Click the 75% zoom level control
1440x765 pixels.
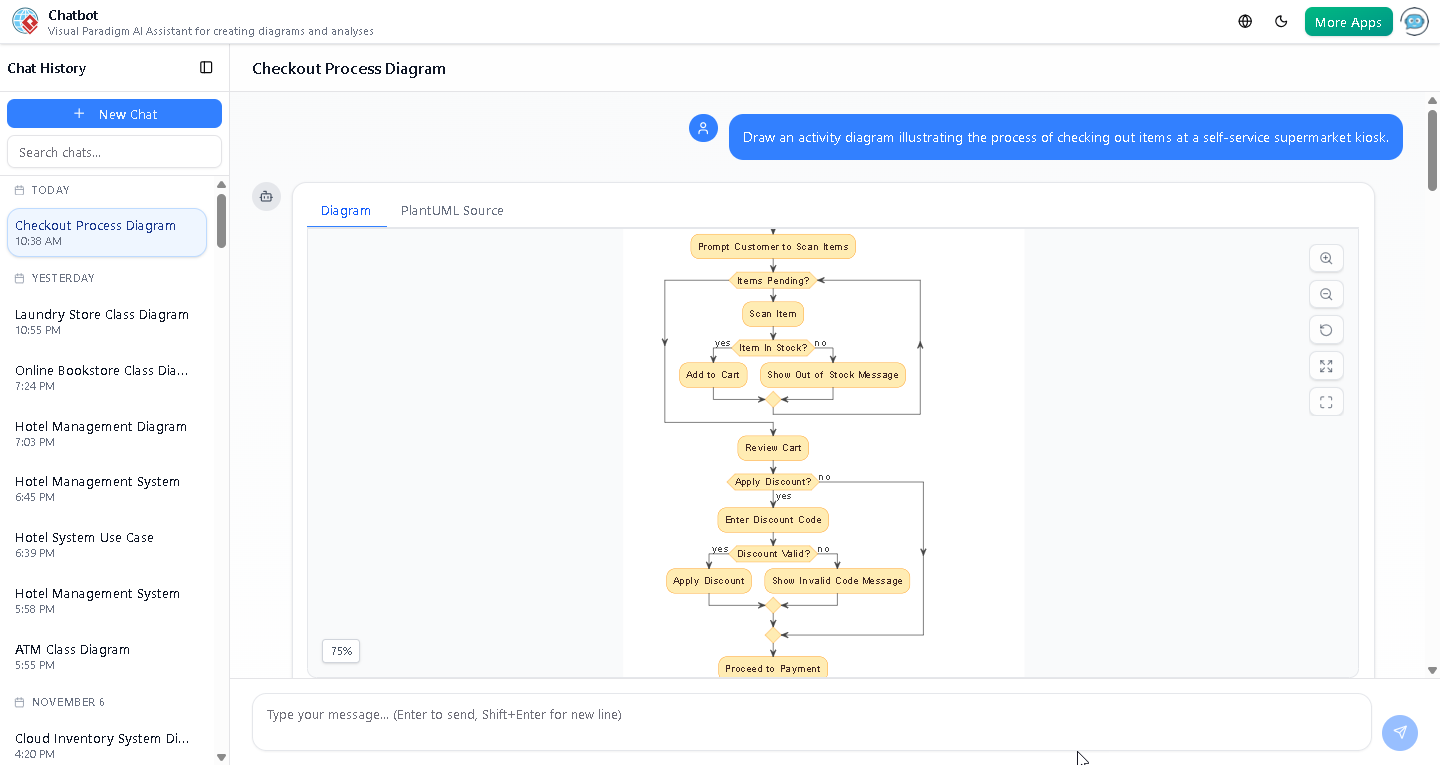click(x=340, y=651)
